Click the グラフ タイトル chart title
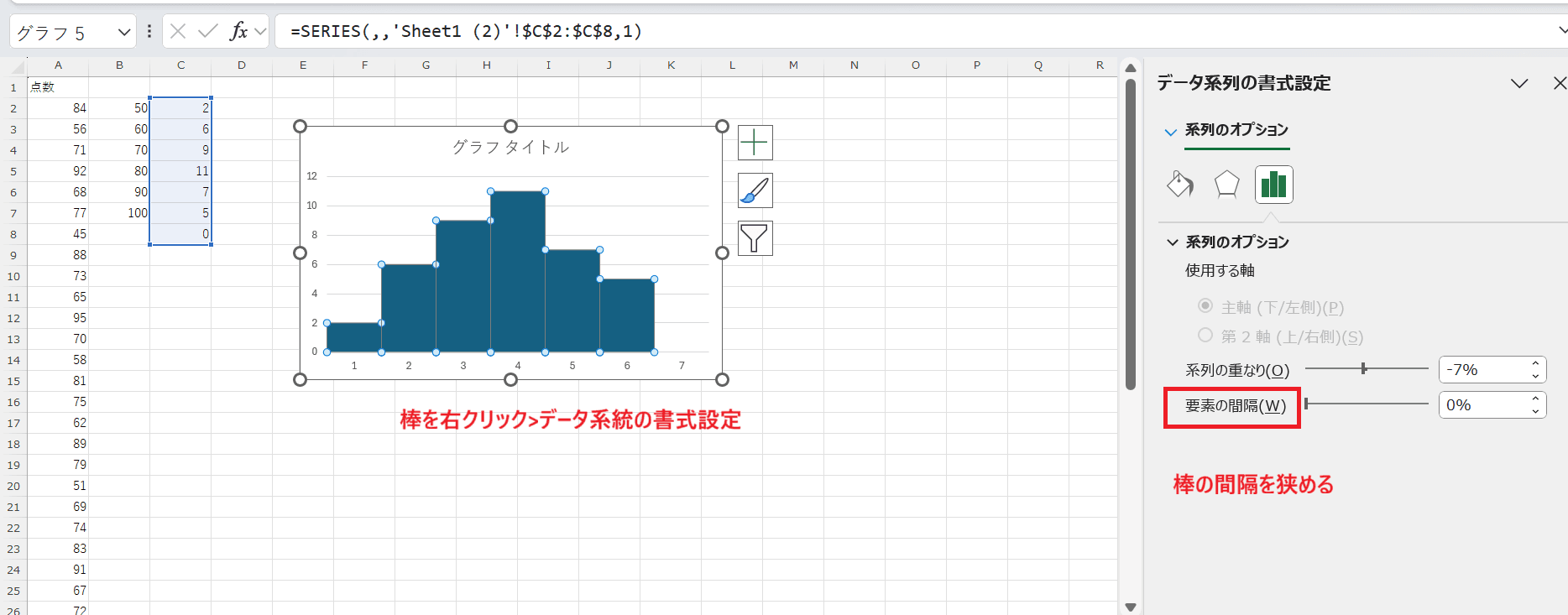The image size is (1568, 615). click(510, 148)
